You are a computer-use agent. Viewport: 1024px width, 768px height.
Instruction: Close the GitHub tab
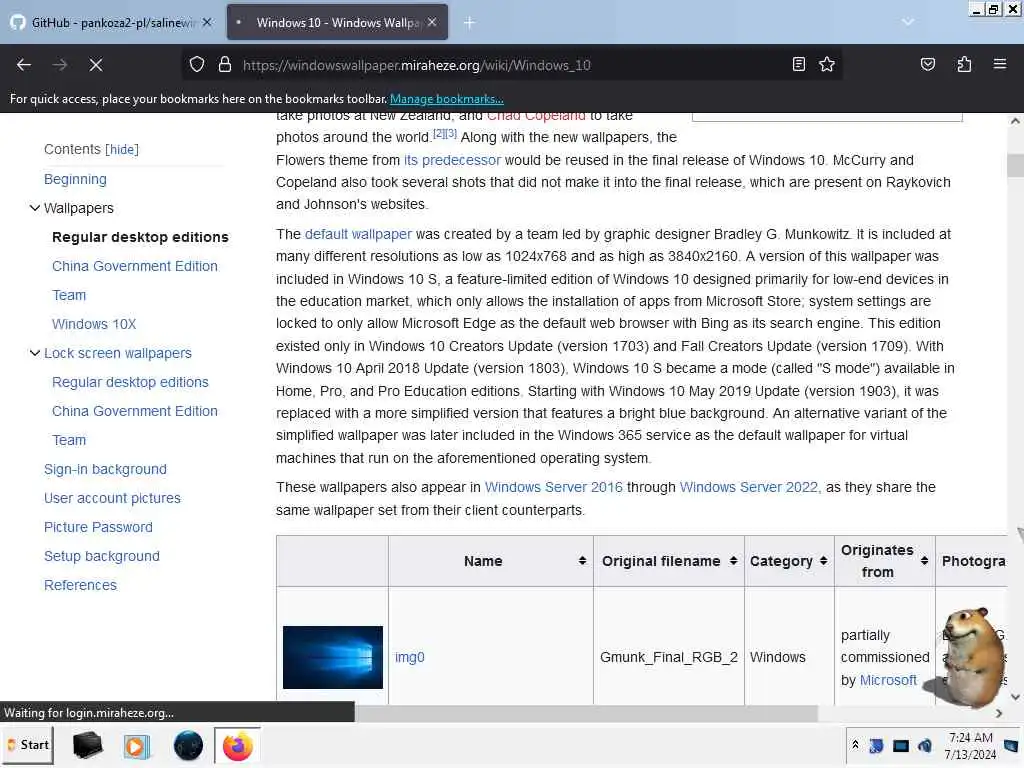[x=207, y=22]
